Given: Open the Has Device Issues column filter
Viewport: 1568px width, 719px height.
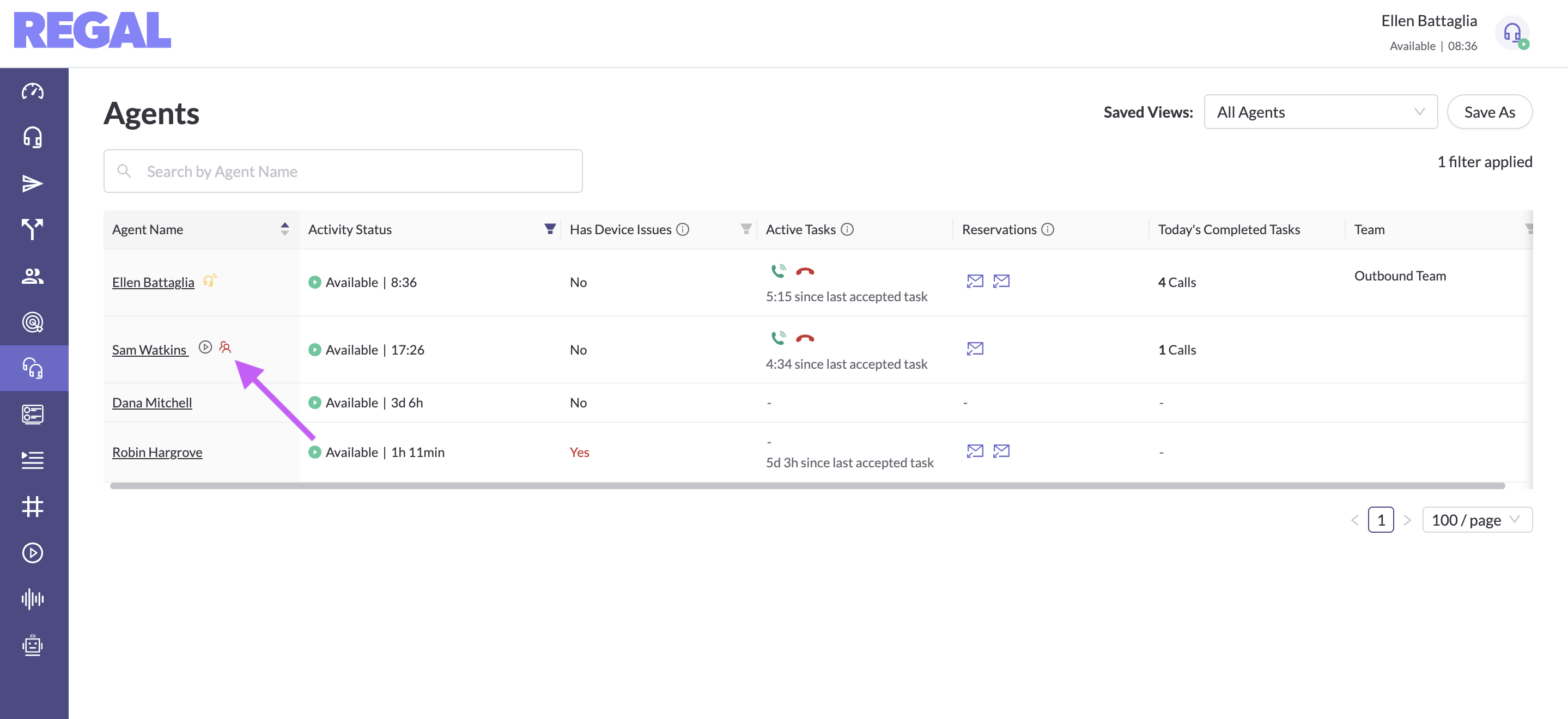Looking at the screenshot, I should pyautogui.click(x=746, y=229).
